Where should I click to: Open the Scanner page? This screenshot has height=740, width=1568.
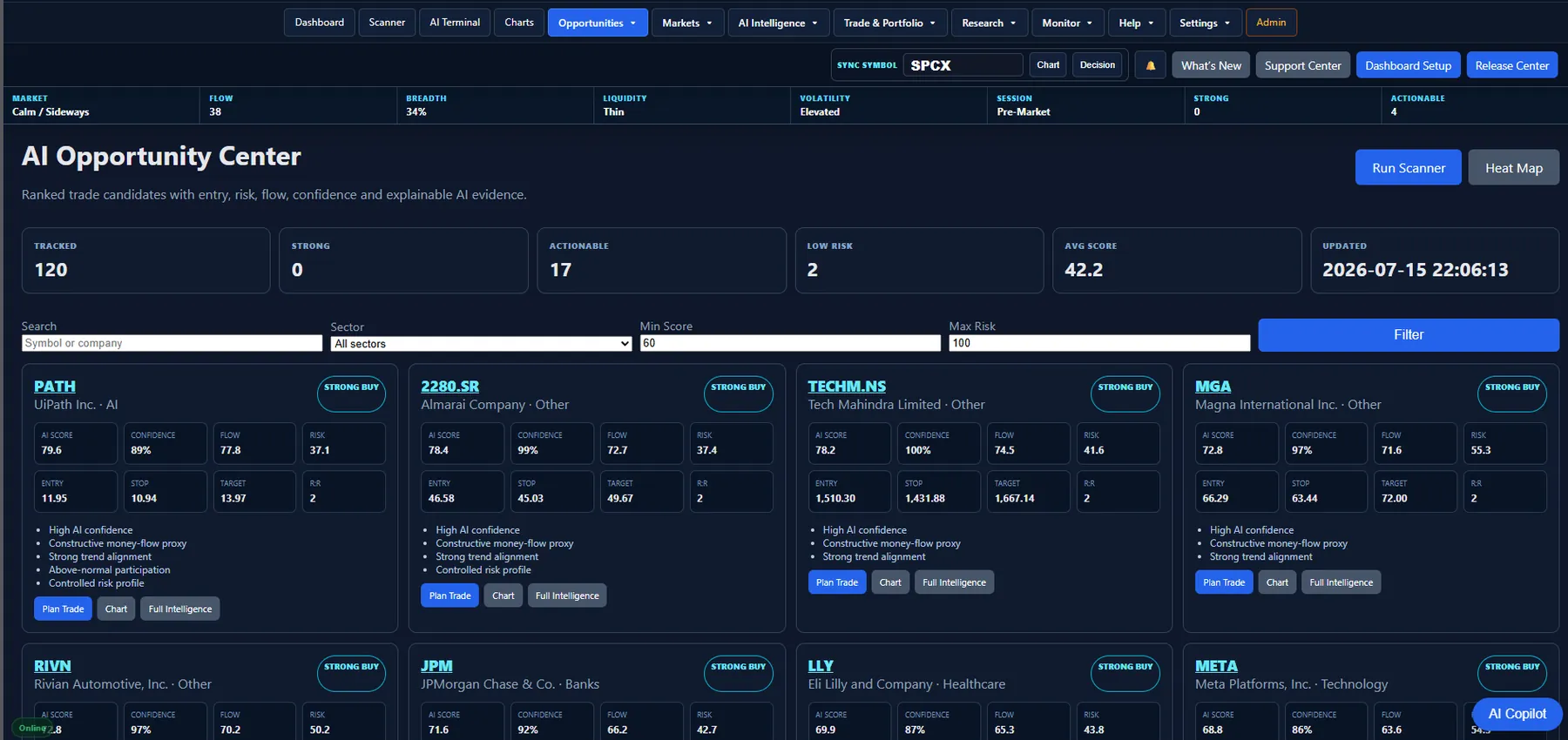387,23
